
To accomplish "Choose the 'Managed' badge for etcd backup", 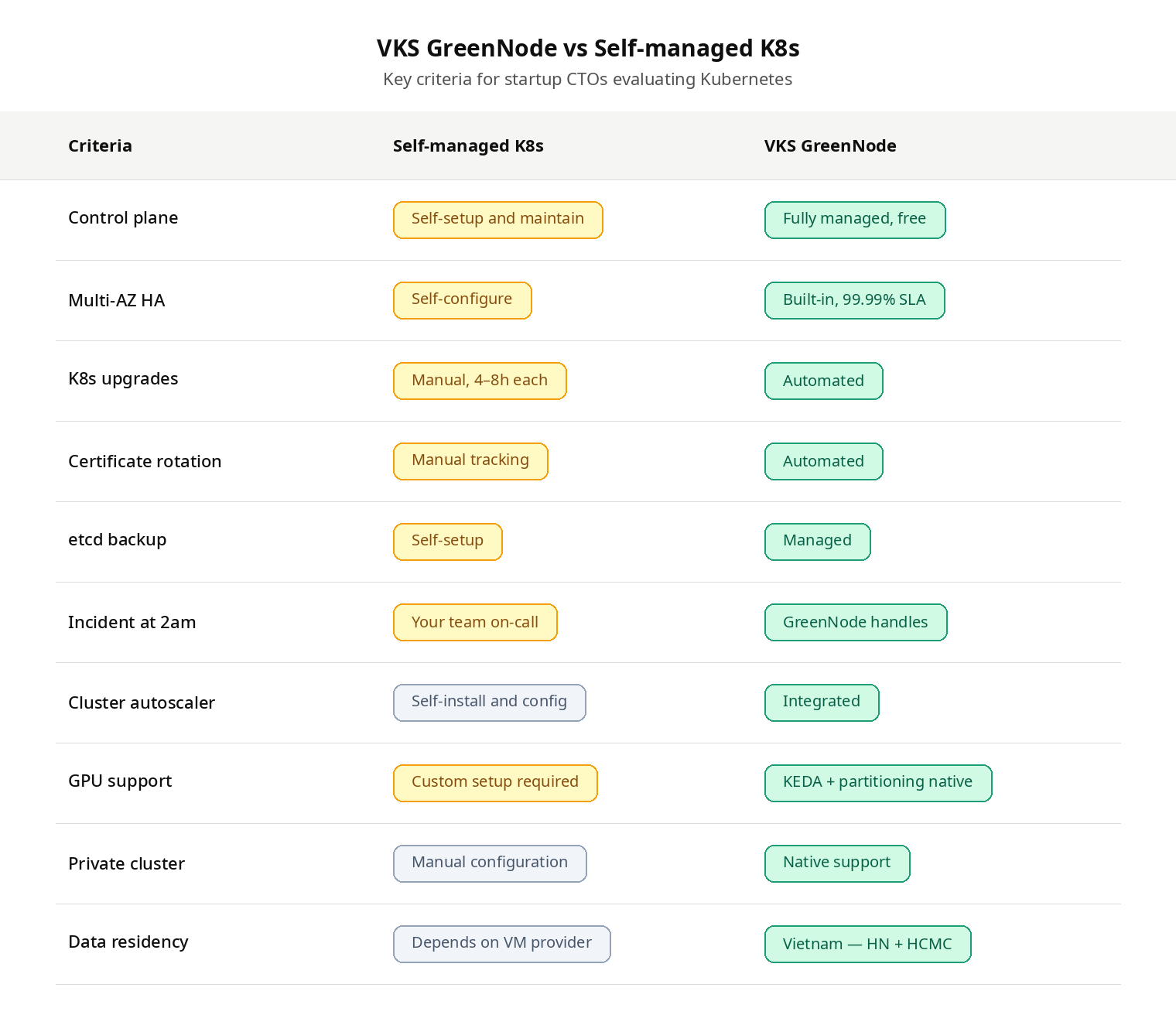I will coord(818,542).
